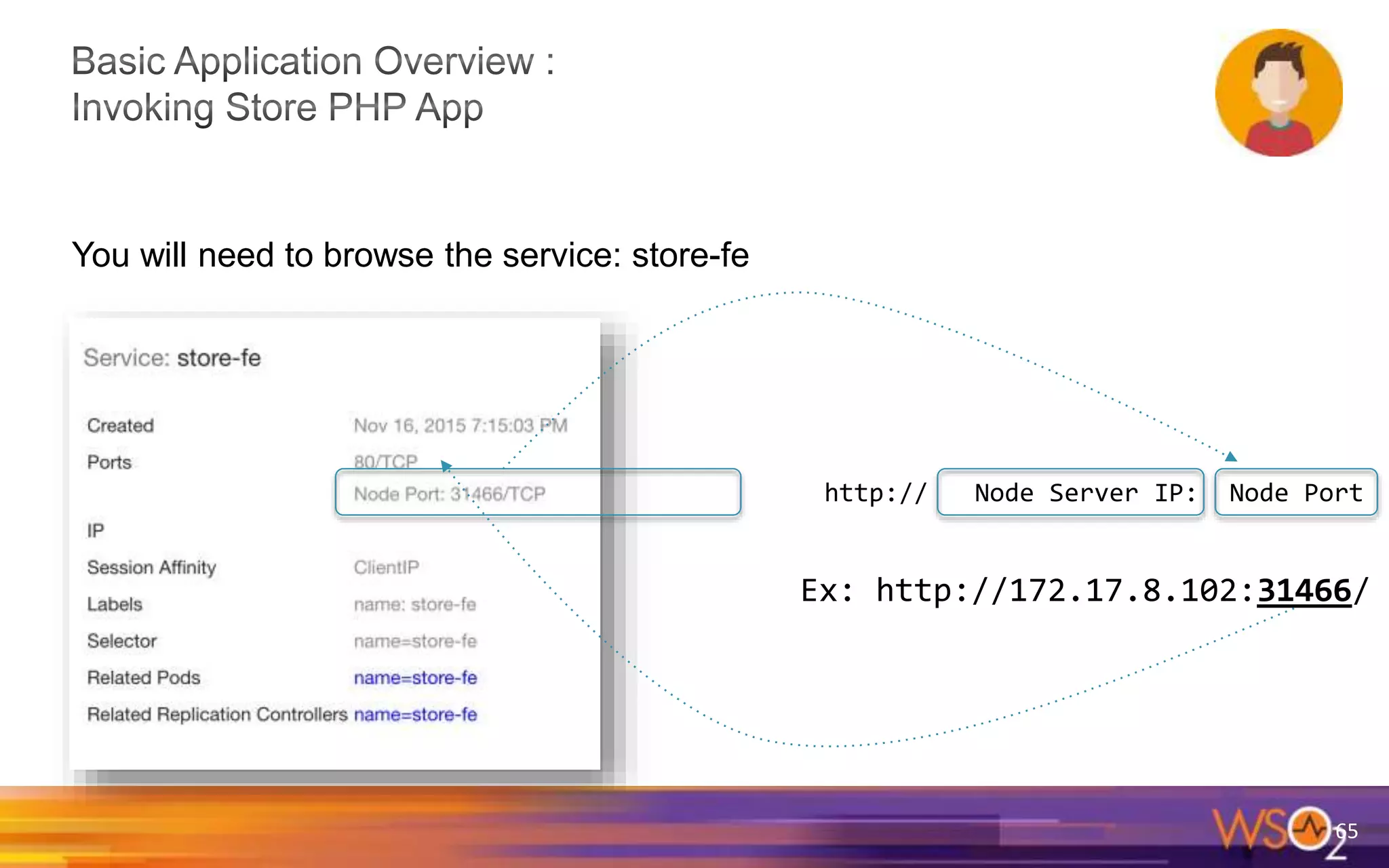Click the user avatar icon
Viewport: 1389px width, 868px height.
1278,93
